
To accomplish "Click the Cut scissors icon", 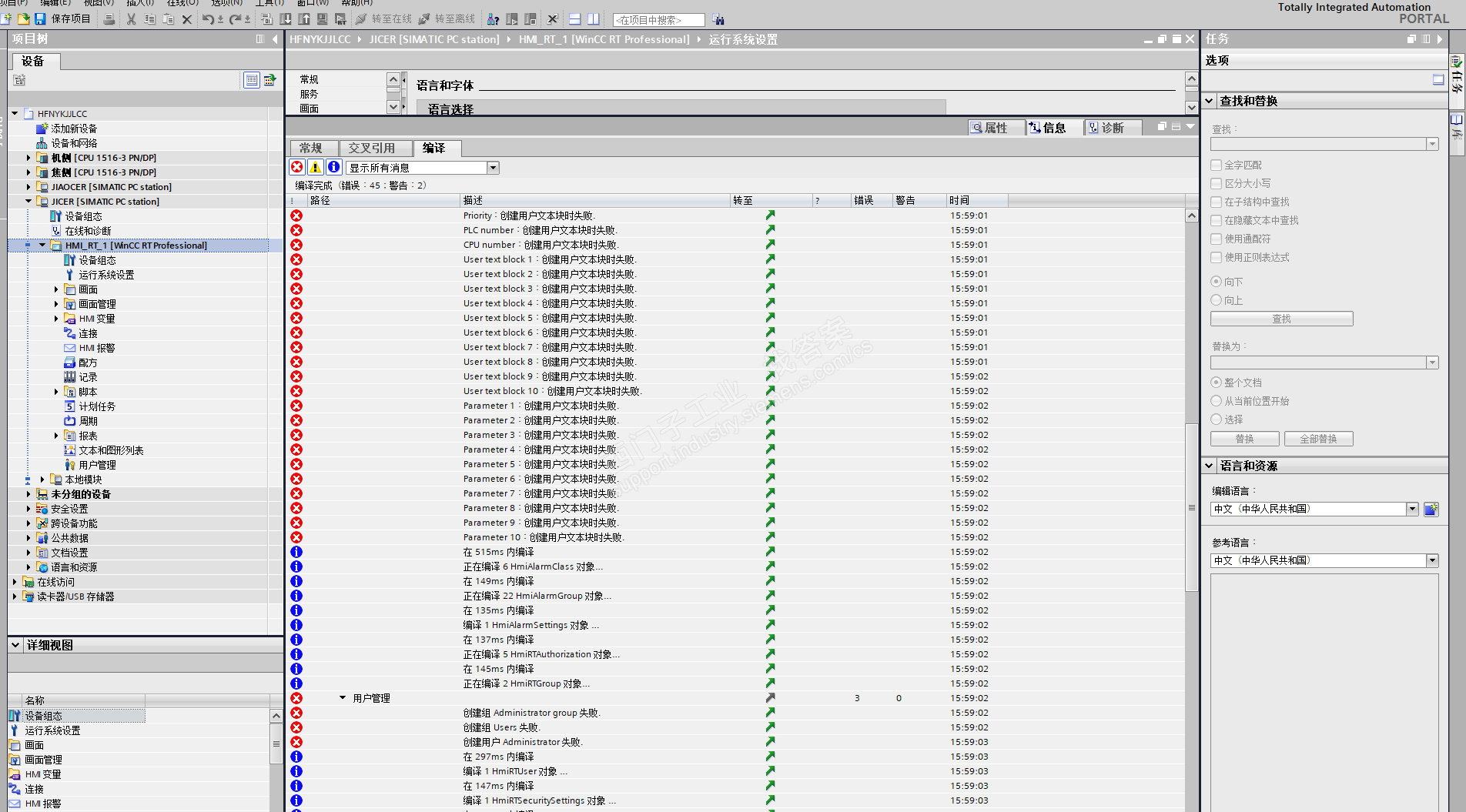I will [x=132, y=19].
